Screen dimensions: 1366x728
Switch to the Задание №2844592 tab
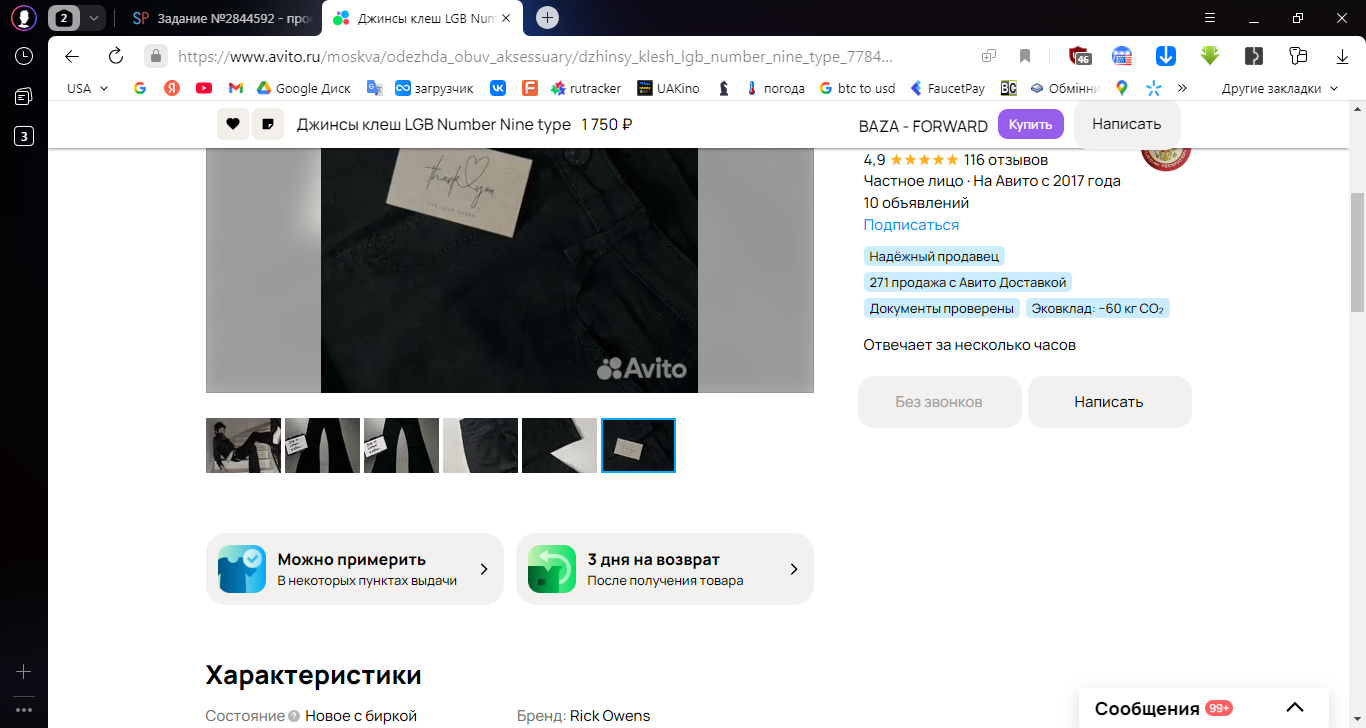coord(221,18)
